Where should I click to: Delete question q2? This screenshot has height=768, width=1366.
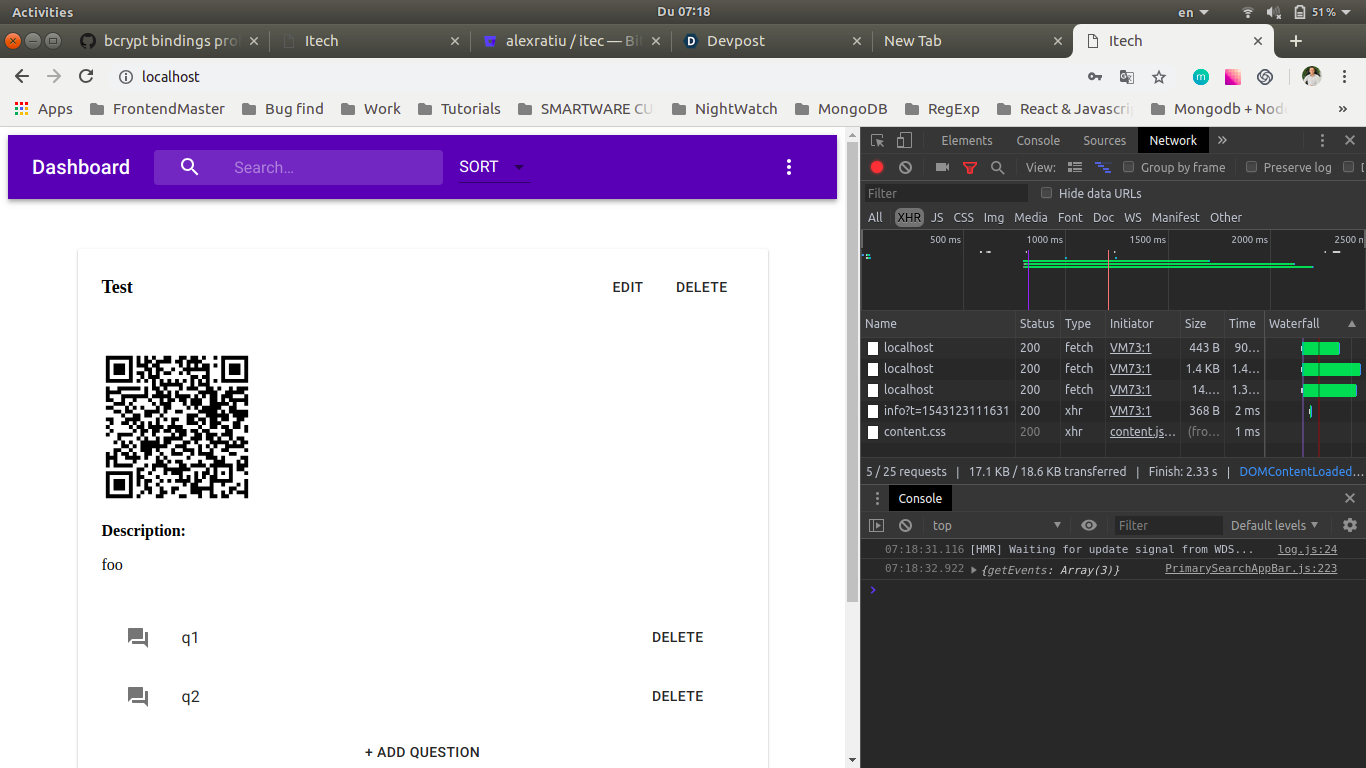click(678, 696)
